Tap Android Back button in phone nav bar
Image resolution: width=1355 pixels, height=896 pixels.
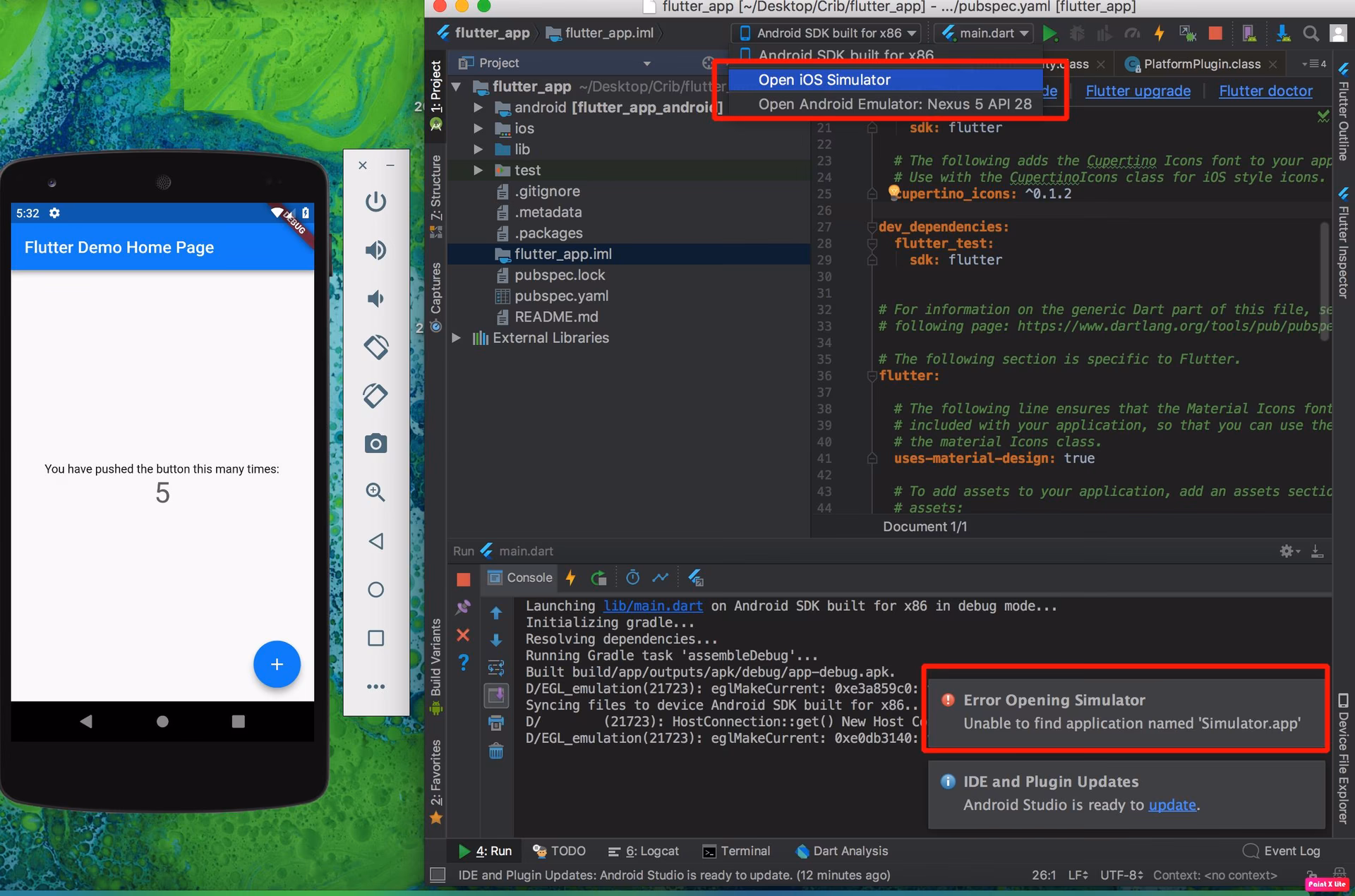(86, 721)
